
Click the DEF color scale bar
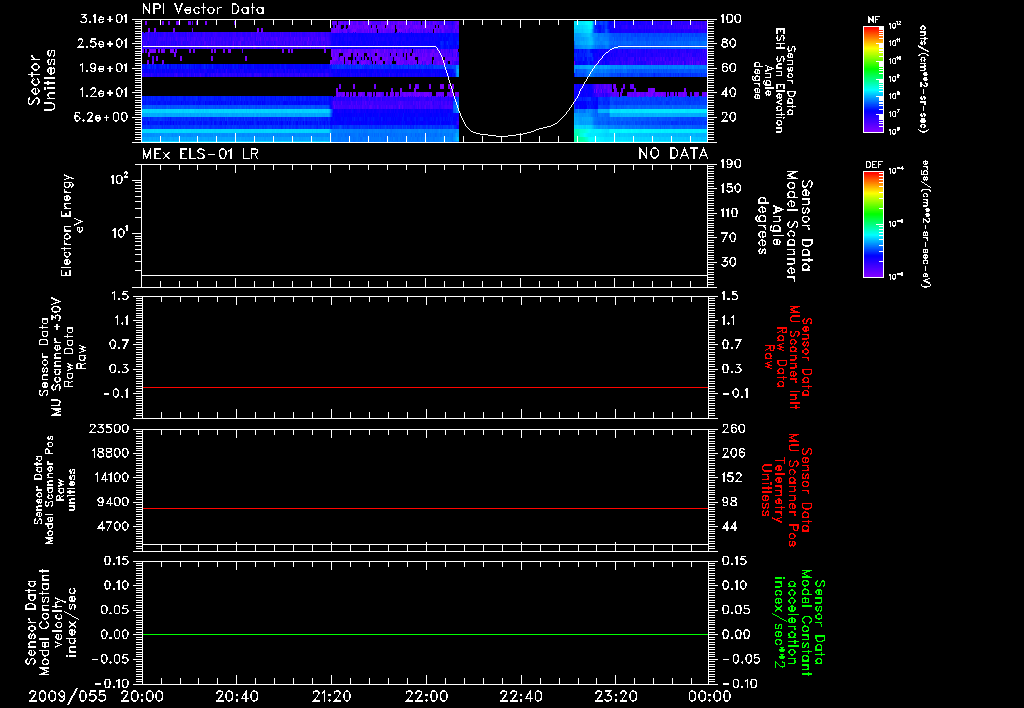coord(869,224)
